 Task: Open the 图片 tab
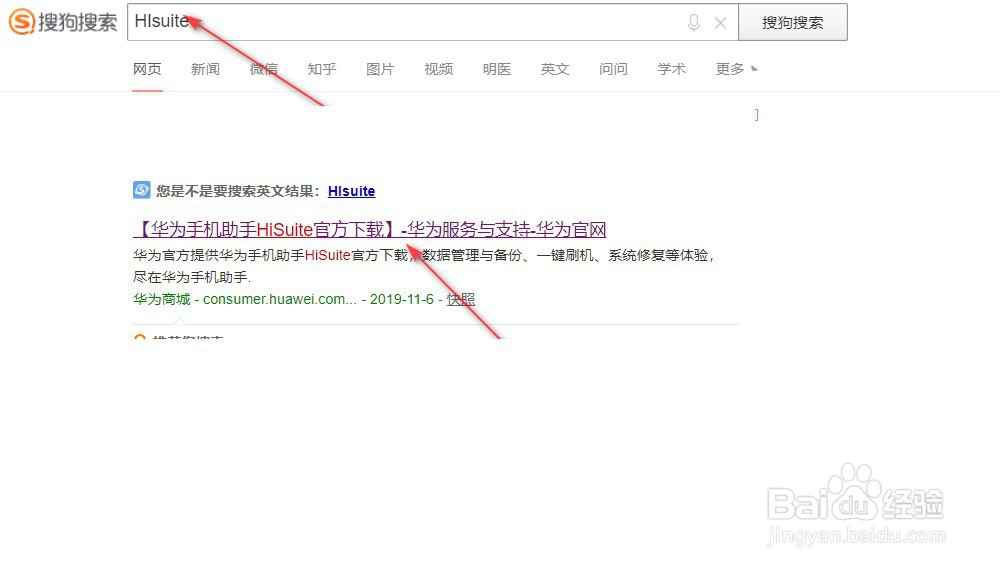coord(380,69)
